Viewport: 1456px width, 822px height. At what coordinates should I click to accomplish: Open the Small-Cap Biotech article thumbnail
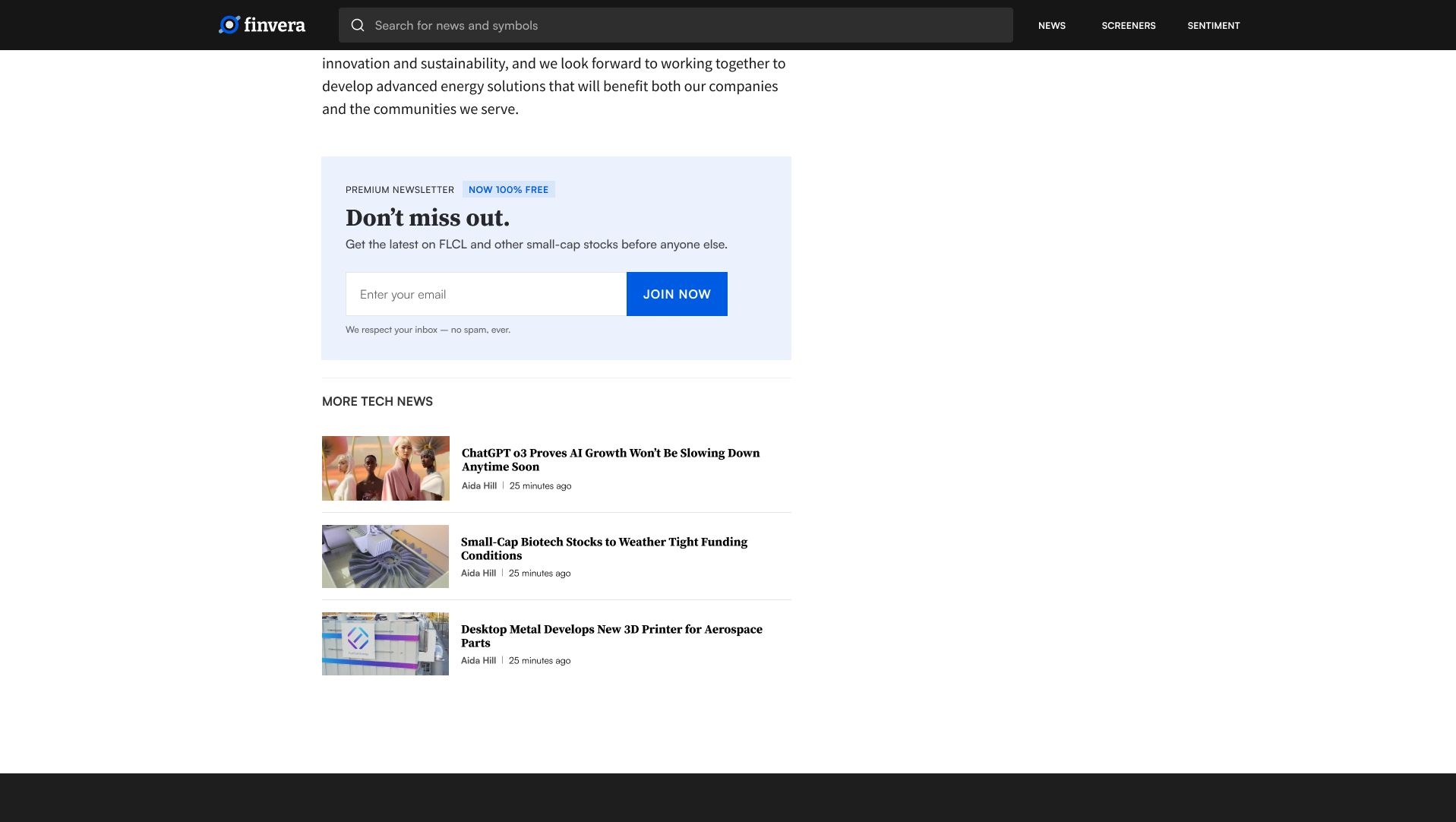tap(385, 556)
